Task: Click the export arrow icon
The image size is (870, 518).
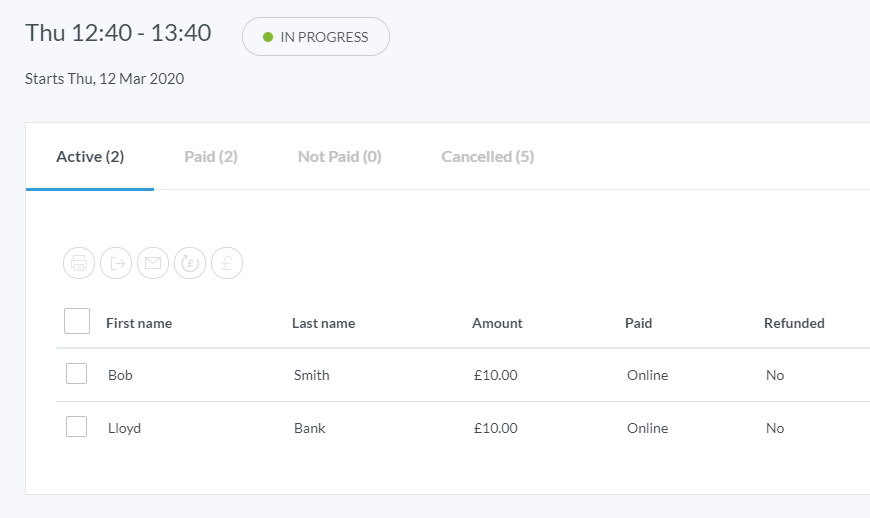Action: 116,264
